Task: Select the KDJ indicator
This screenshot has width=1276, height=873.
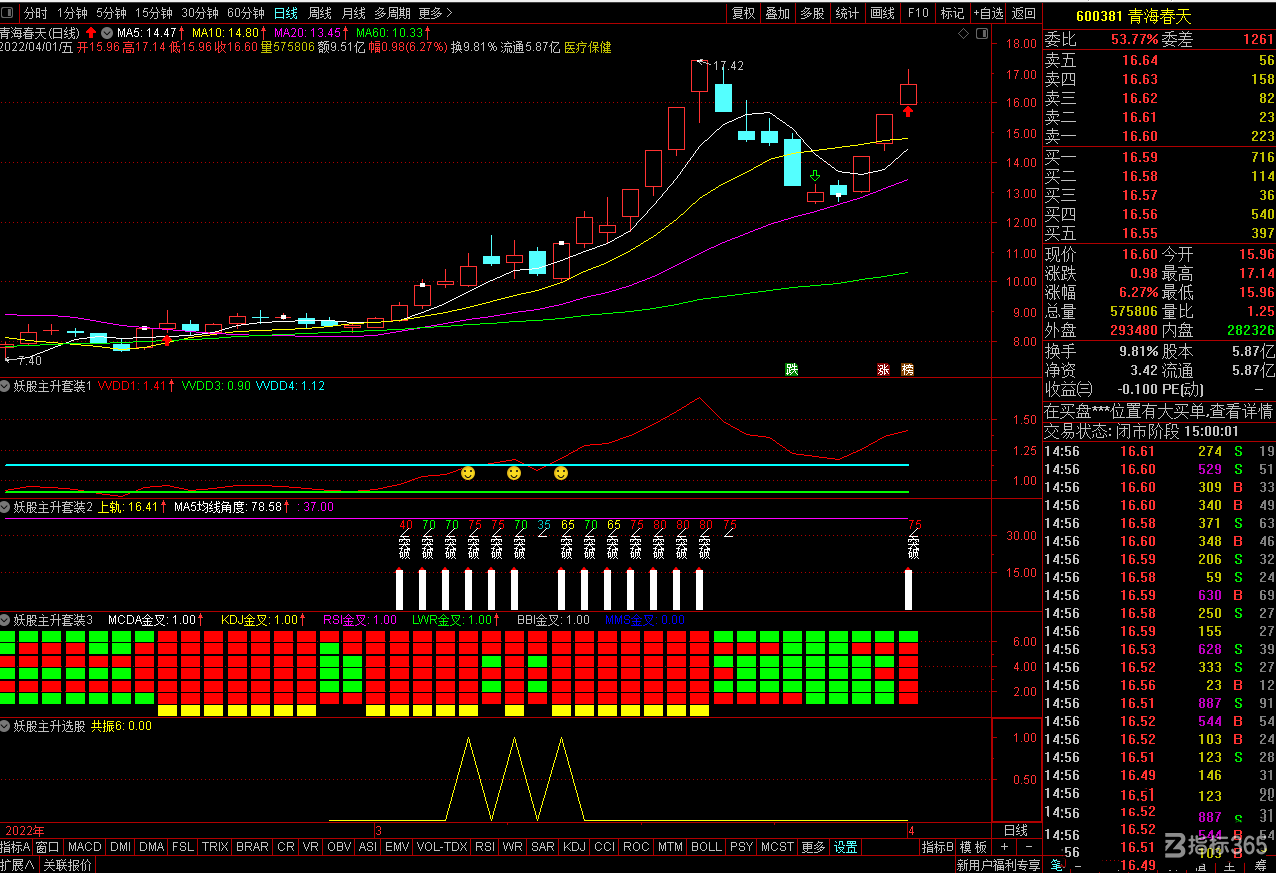Action: click(x=574, y=847)
